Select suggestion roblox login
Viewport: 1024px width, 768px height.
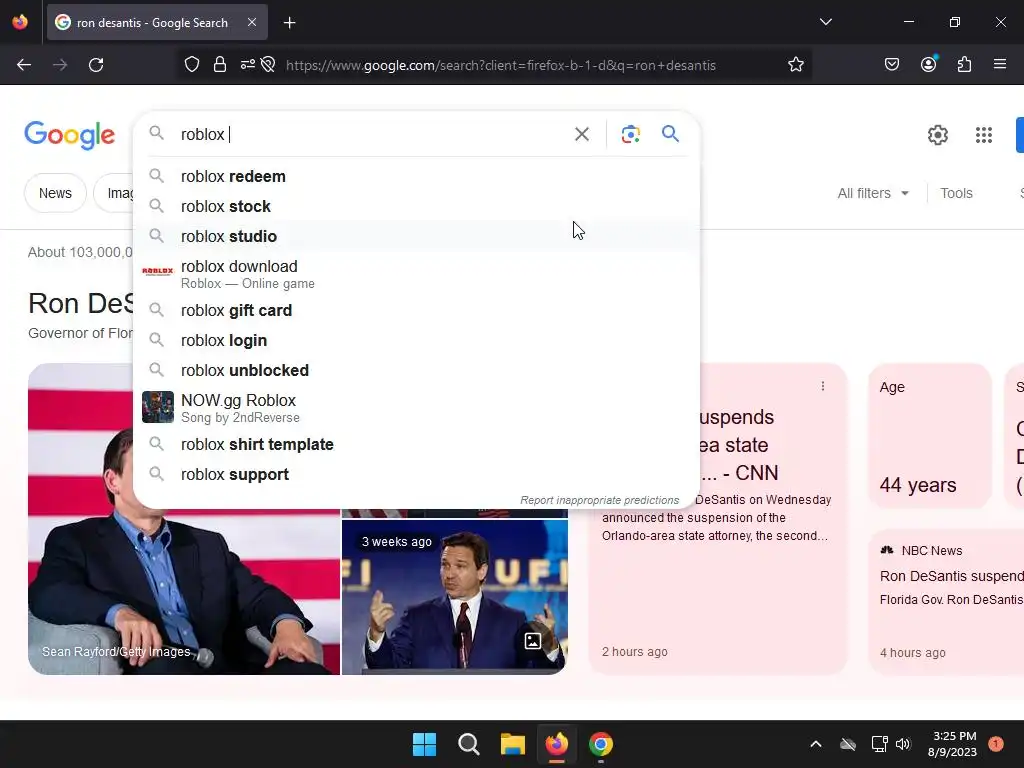[416, 340]
